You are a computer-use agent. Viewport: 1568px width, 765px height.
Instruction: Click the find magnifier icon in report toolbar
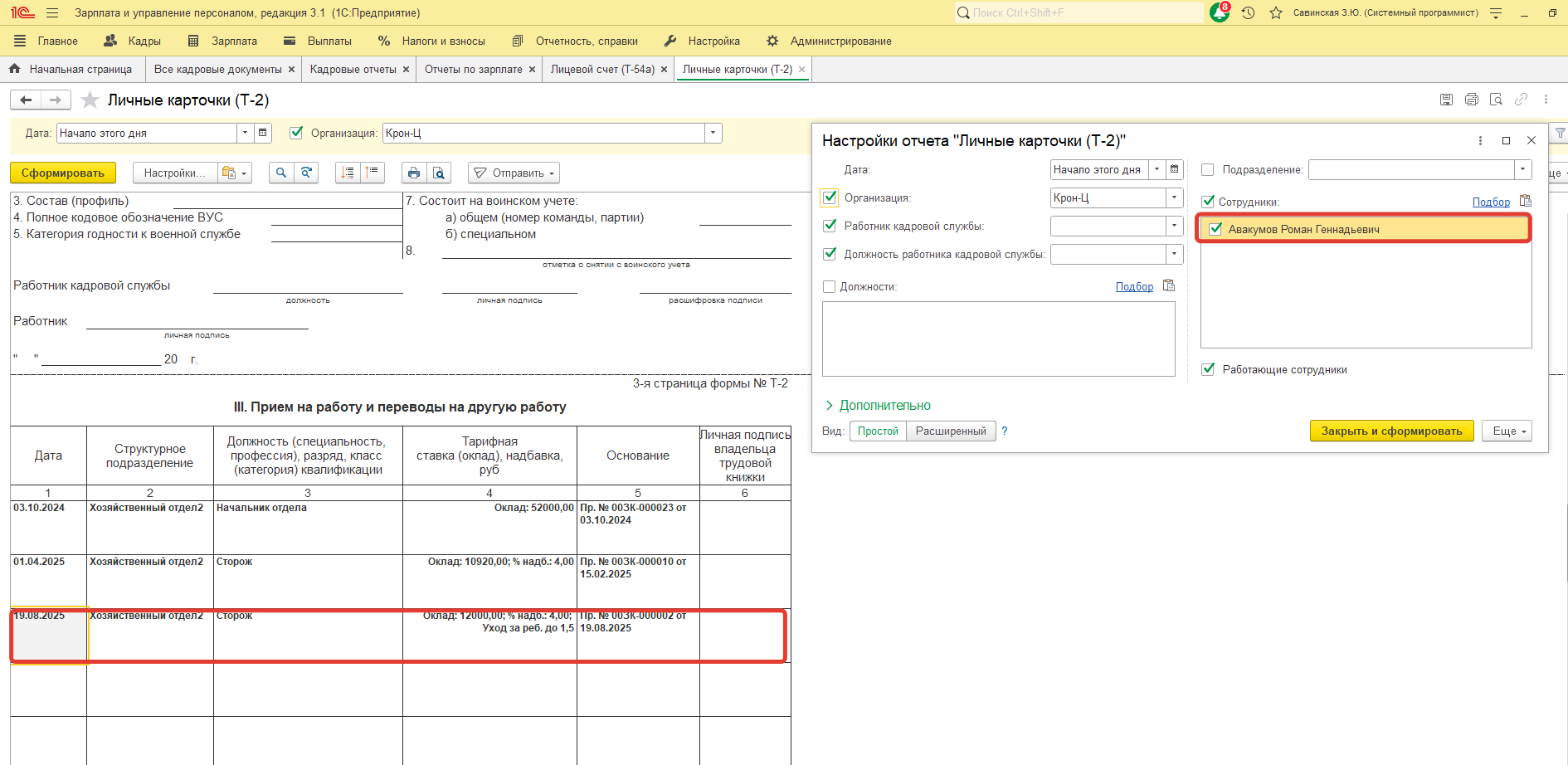pyautogui.click(x=281, y=173)
